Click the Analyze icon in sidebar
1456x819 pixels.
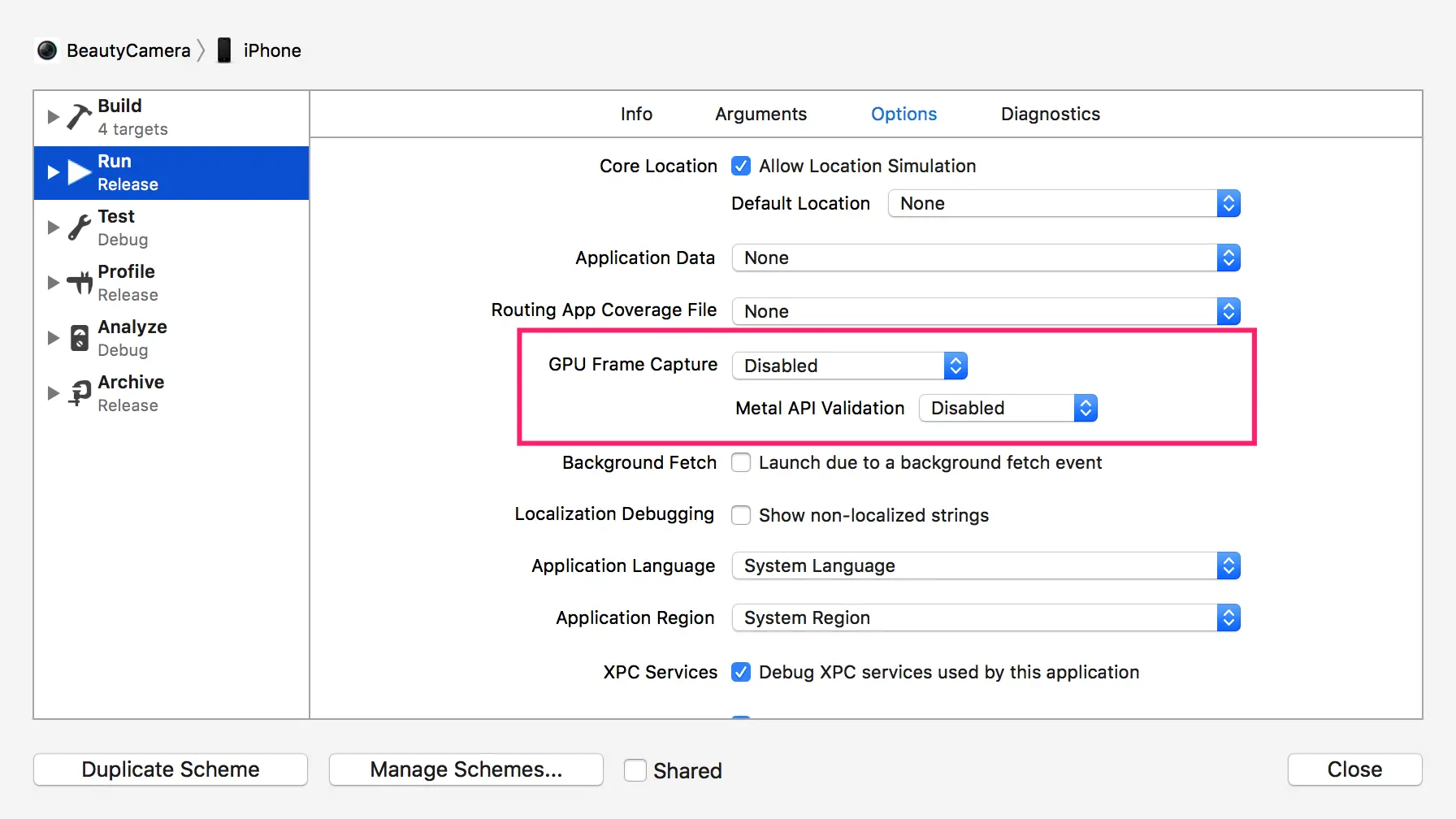tap(80, 338)
